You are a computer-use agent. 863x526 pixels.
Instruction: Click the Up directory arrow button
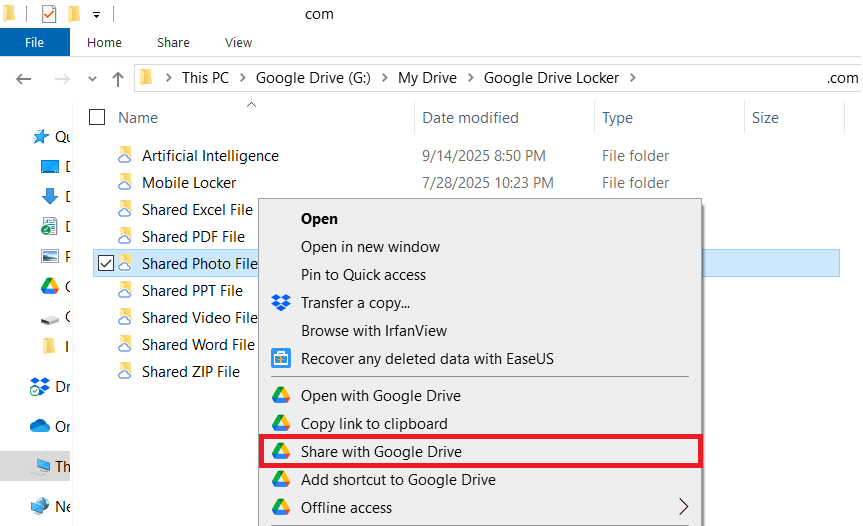coord(118,78)
